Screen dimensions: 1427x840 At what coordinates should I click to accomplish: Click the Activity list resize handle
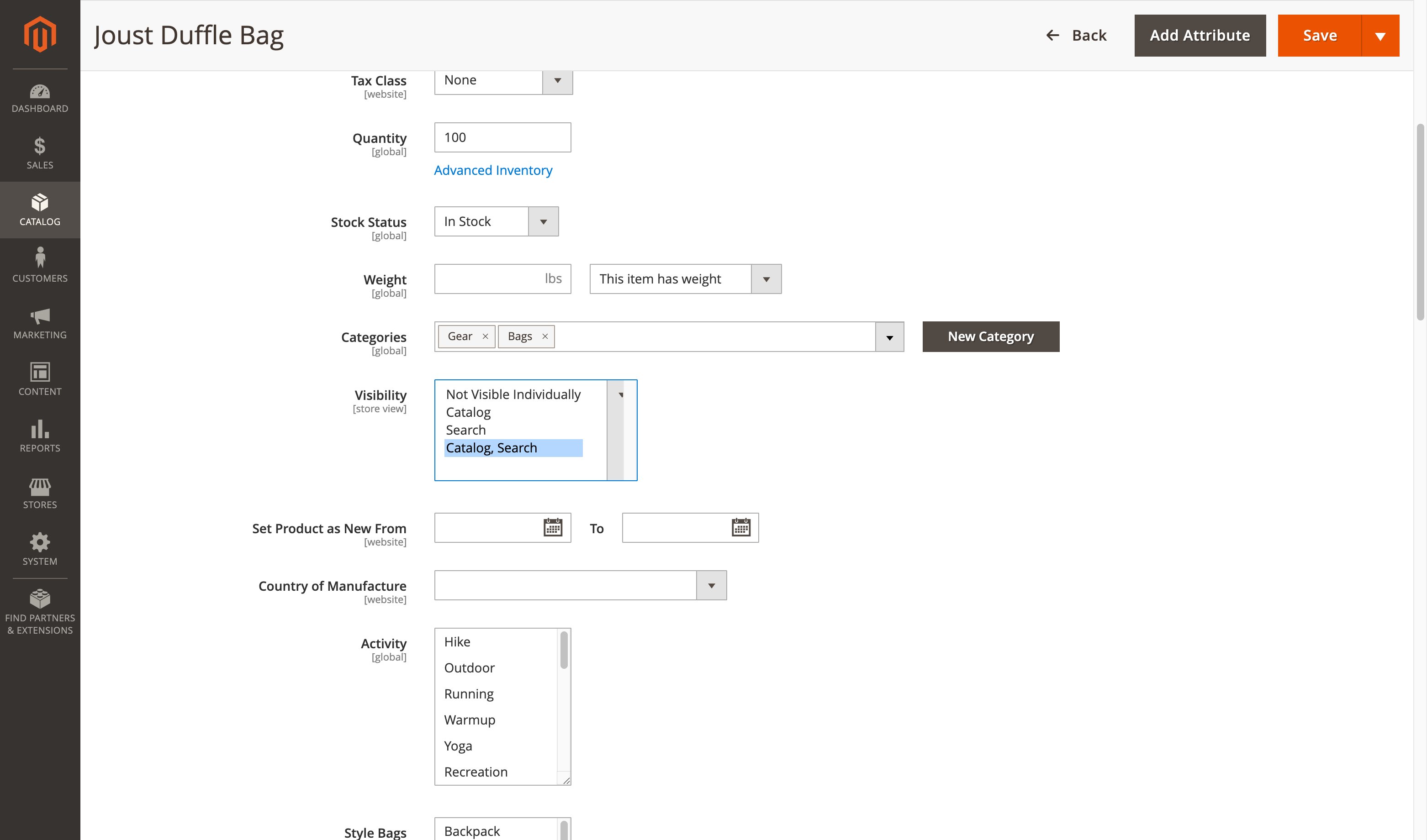(566, 780)
